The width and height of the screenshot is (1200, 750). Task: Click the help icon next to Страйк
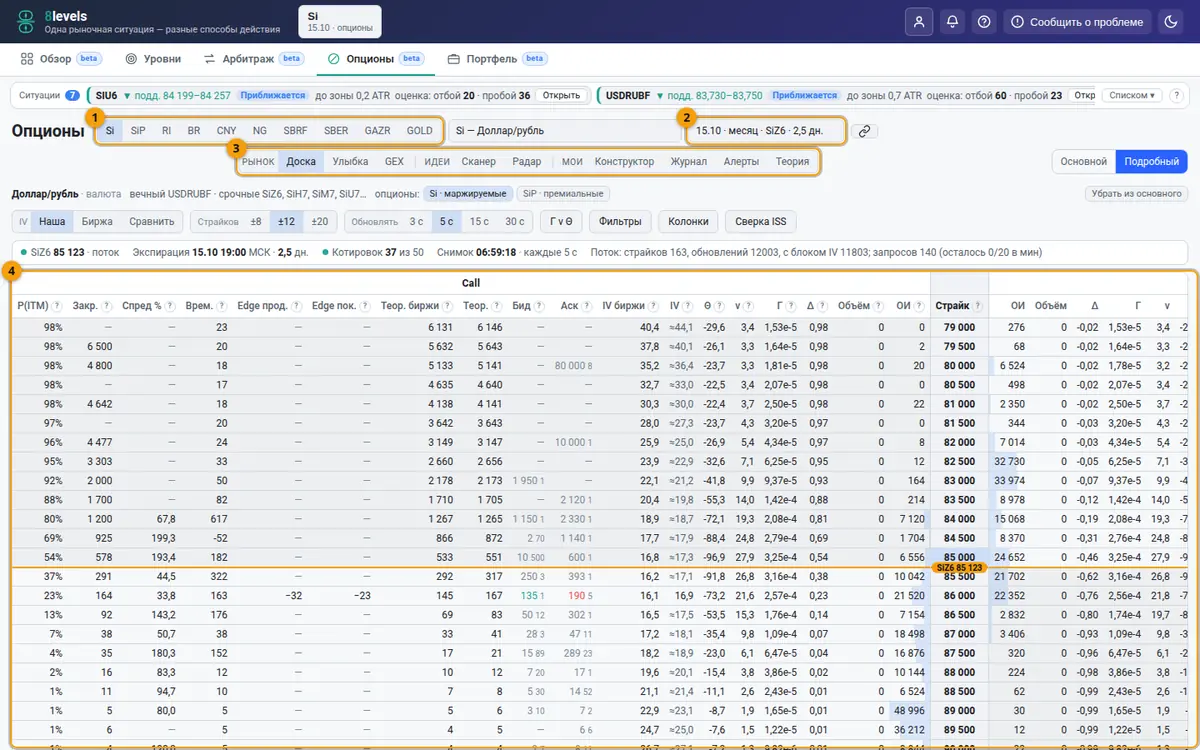click(x=980, y=305)
